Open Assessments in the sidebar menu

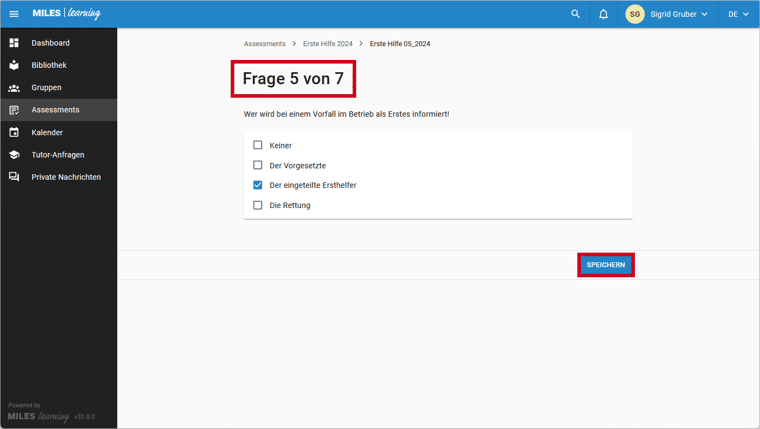coord(55,110)
